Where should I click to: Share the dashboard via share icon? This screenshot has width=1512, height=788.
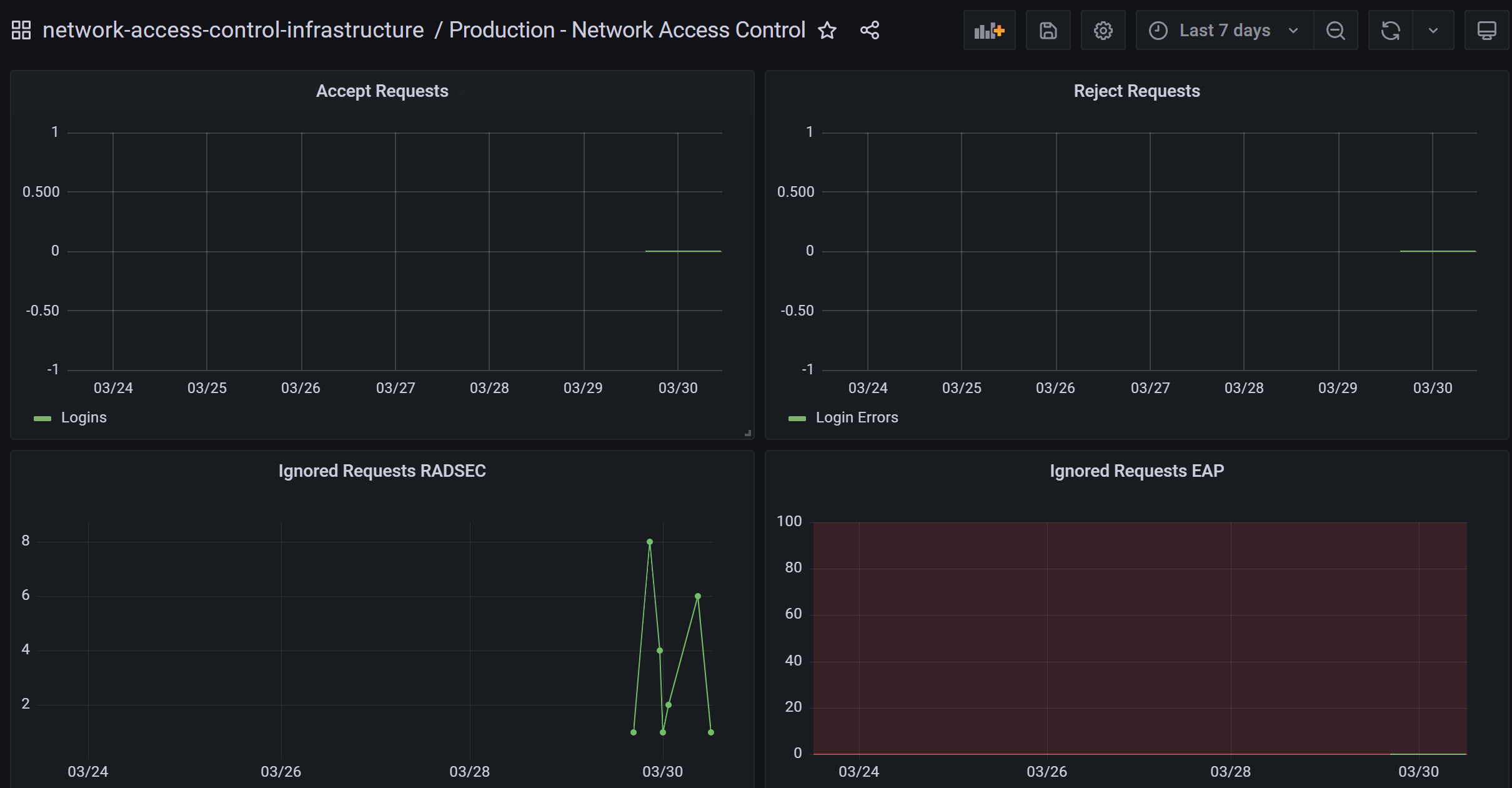pyautogui.click(x=870, y=30)
